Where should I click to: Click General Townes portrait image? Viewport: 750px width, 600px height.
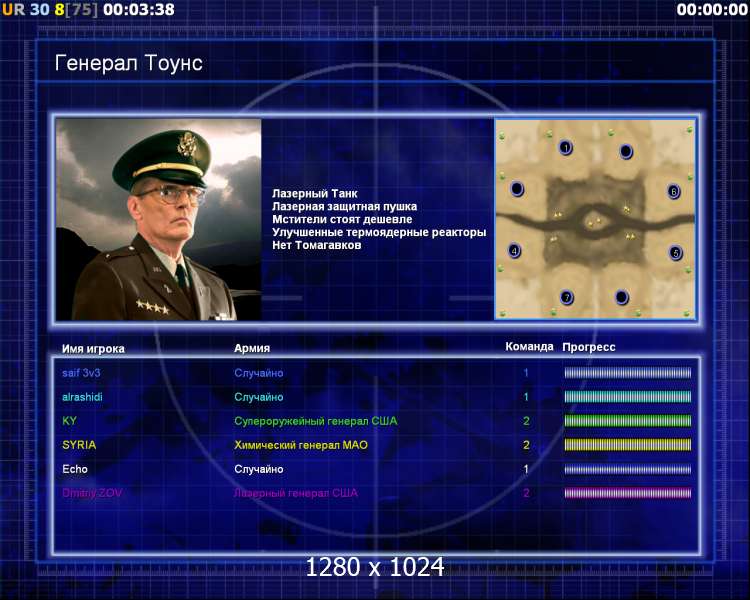pyautogui.click(x=159, y=220)
